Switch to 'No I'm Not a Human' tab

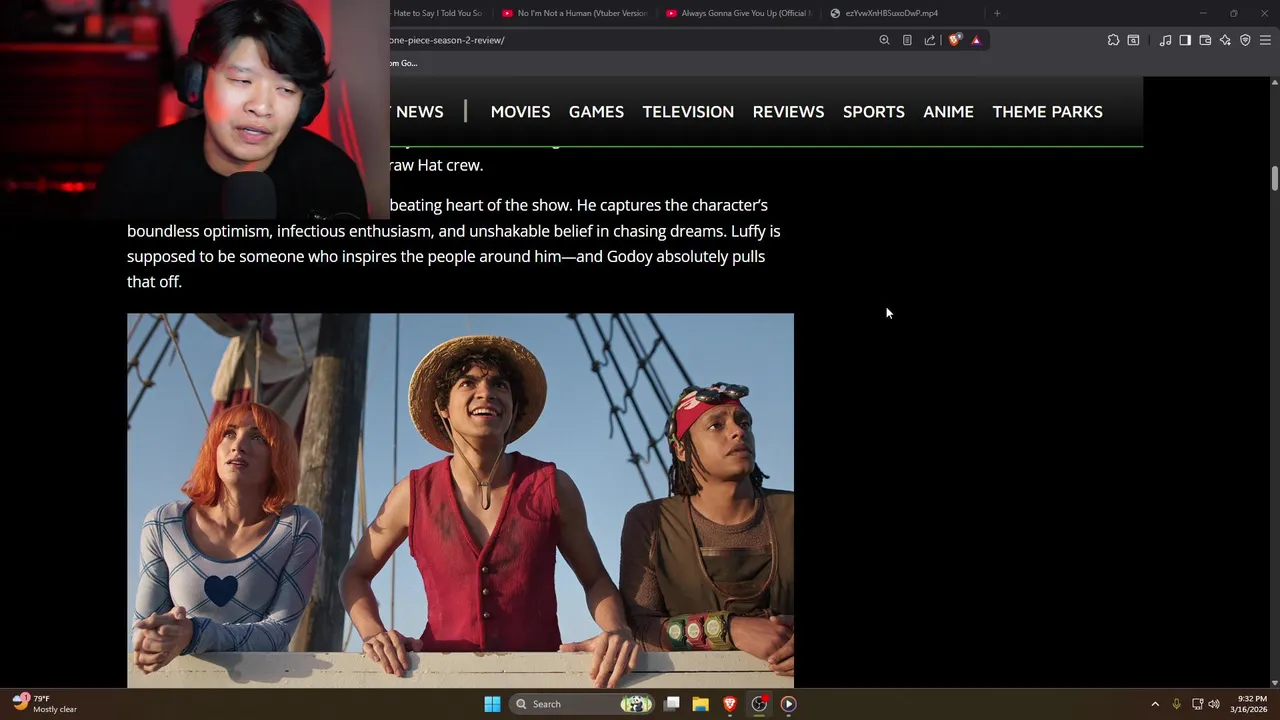point(575,13)
